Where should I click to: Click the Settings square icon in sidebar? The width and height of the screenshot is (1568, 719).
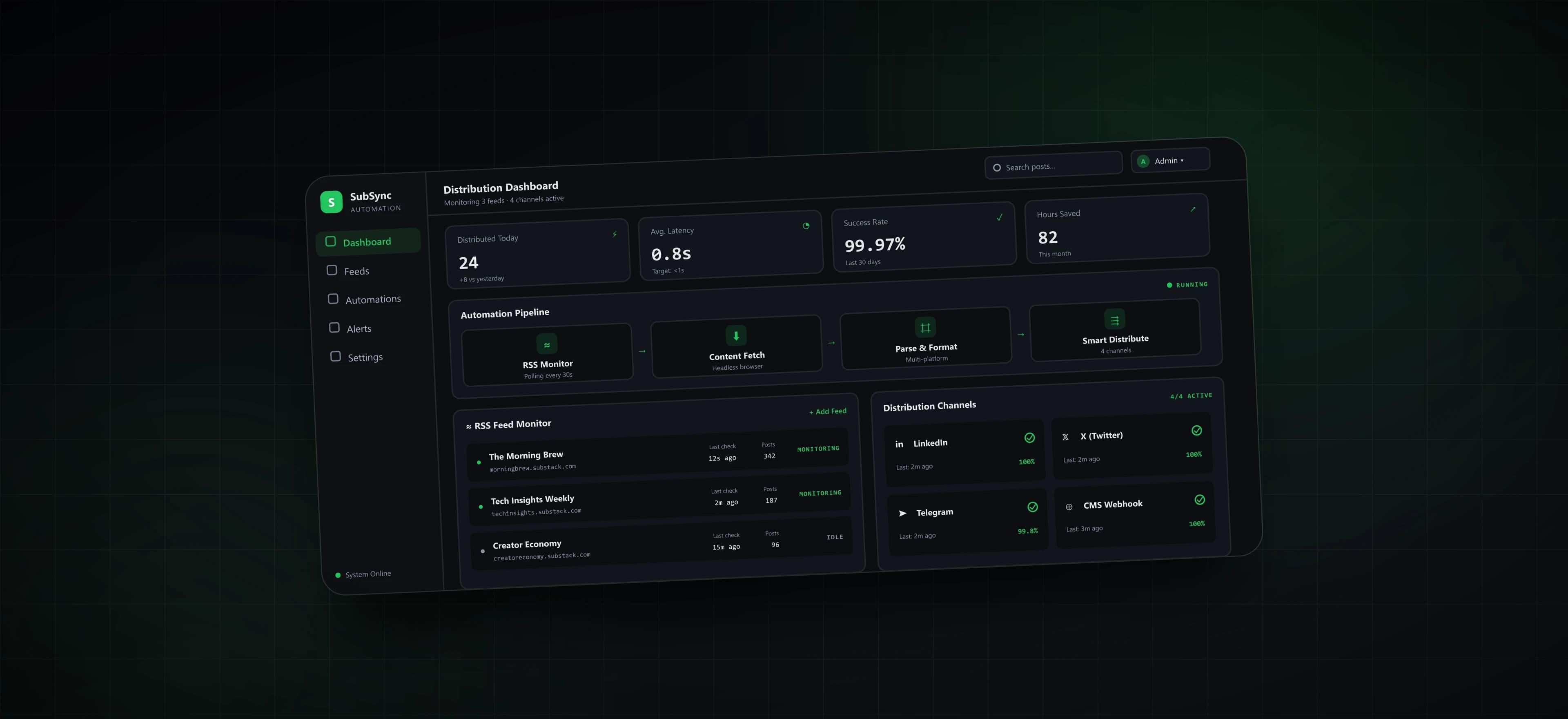click(335, 356)
